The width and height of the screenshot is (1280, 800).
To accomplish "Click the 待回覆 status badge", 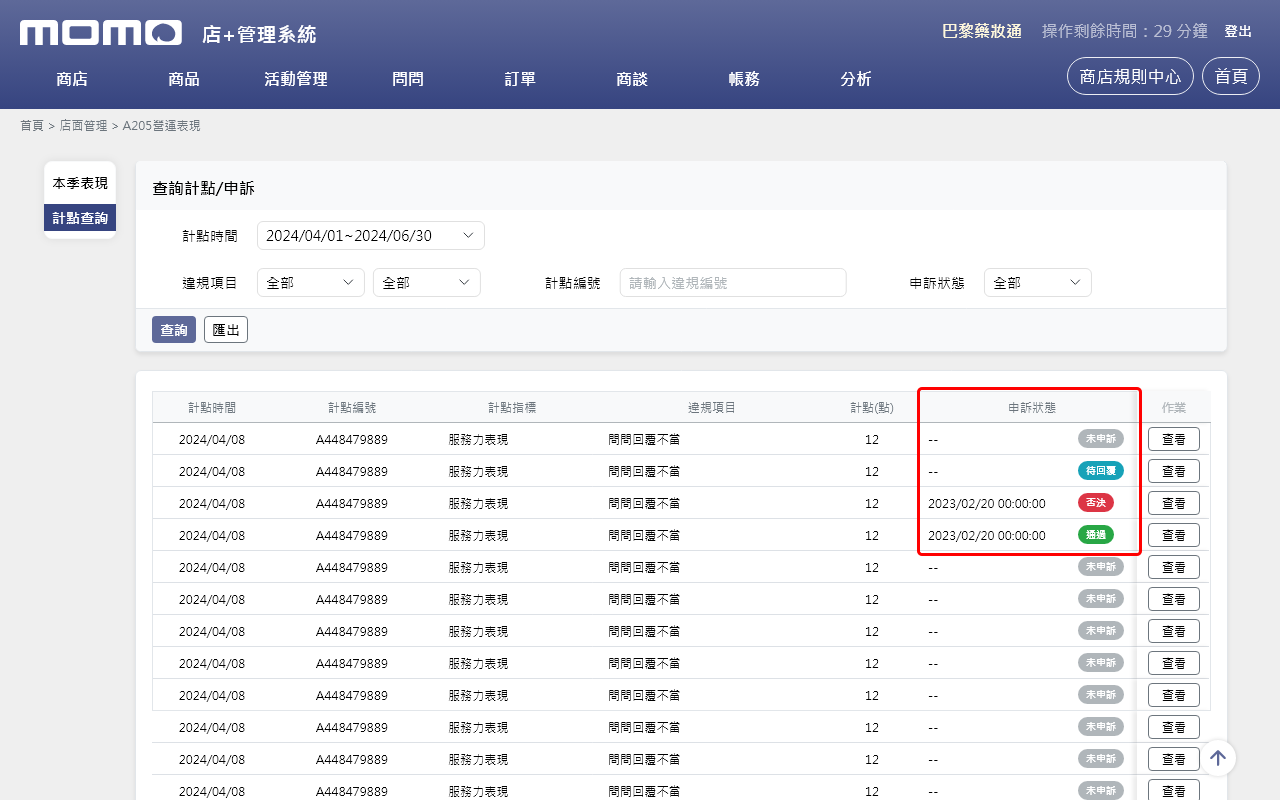I will pos(1101,471).
